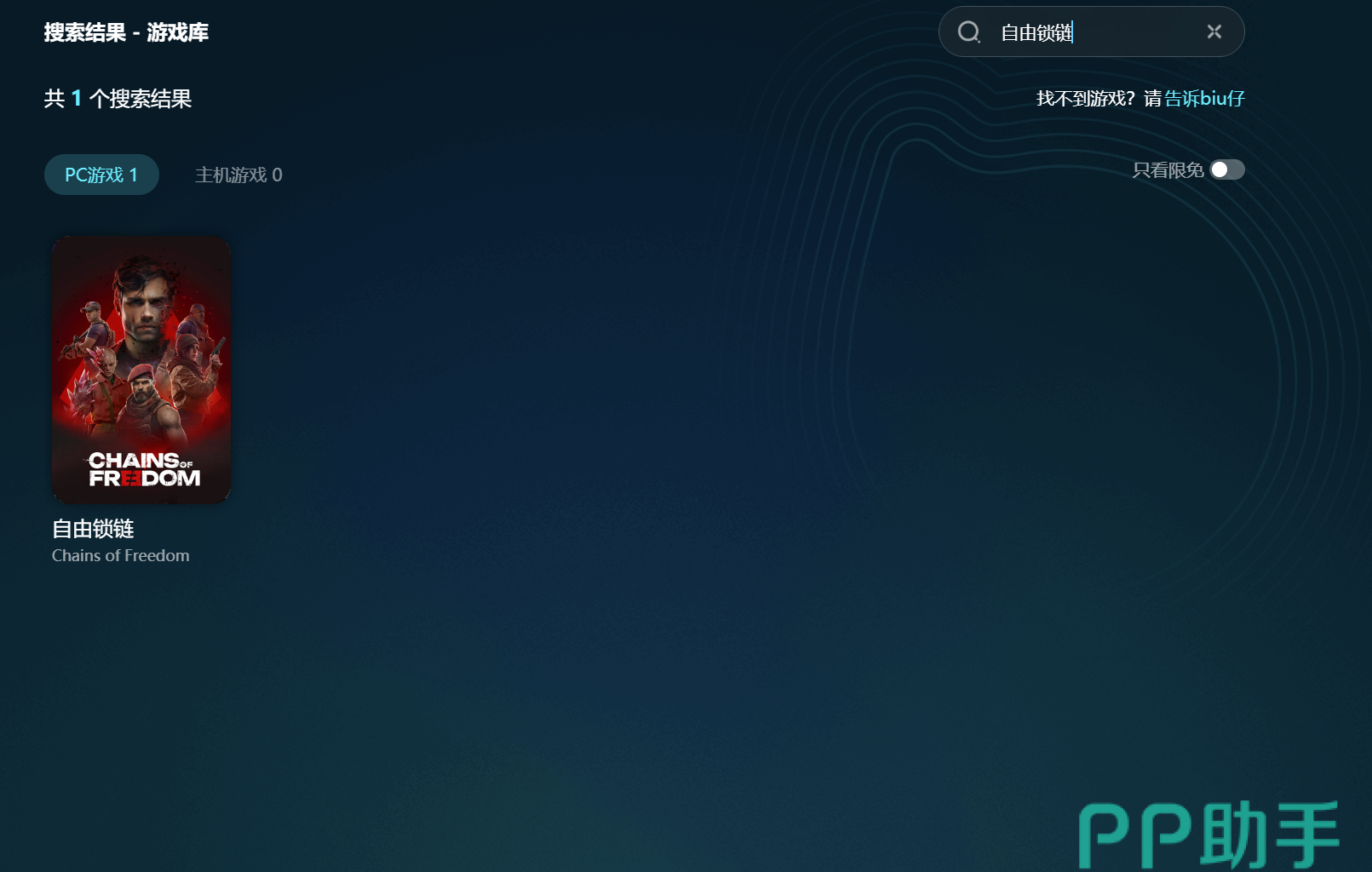Image resolution: width=1372 pixels, height=872 pixels.
Task: Click the CHAINS OF FREEDOM logo on the cover
Action: pyautogui.click(x=143, y=469)
